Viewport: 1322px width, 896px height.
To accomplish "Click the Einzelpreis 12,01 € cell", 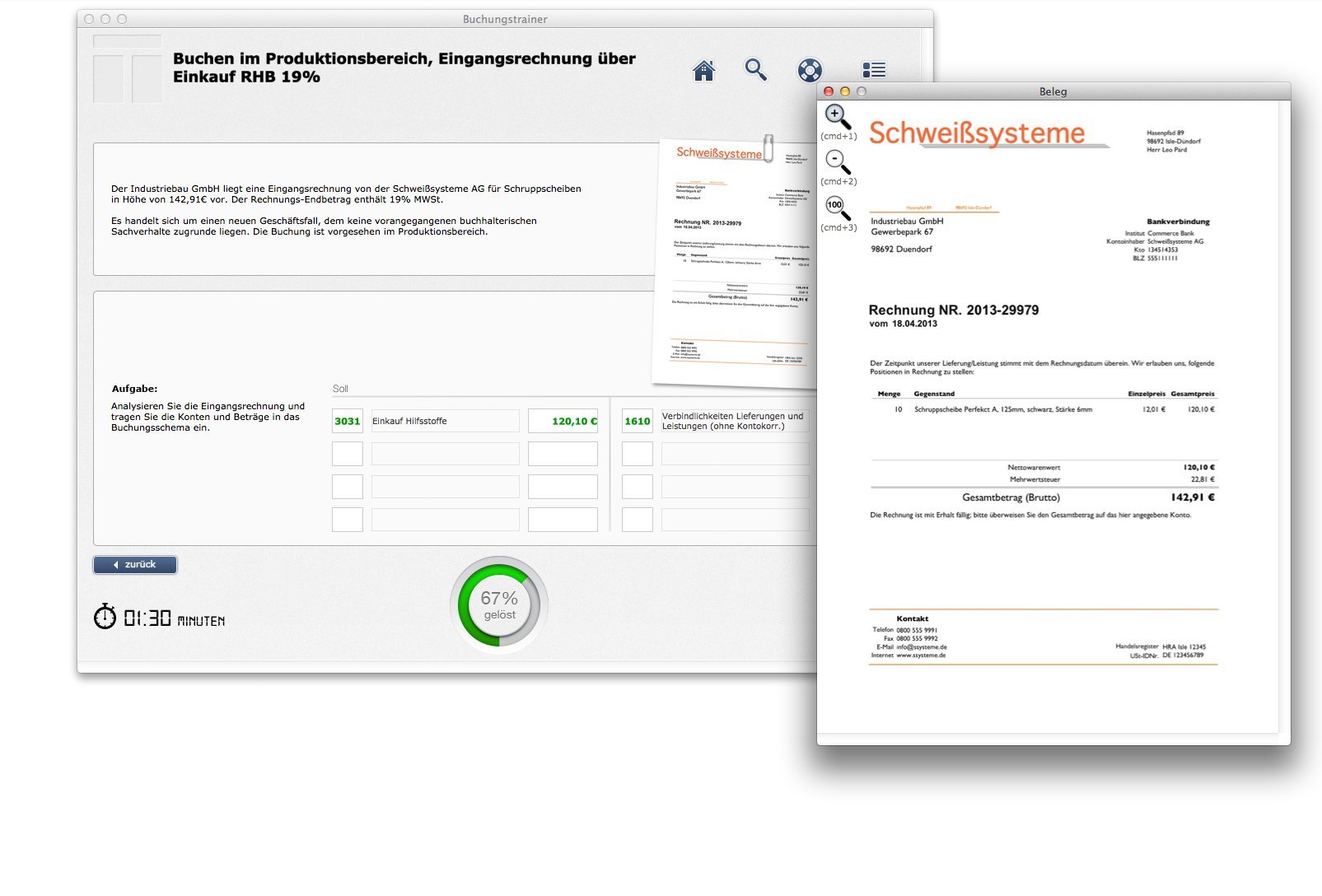I will (1154, 409).
